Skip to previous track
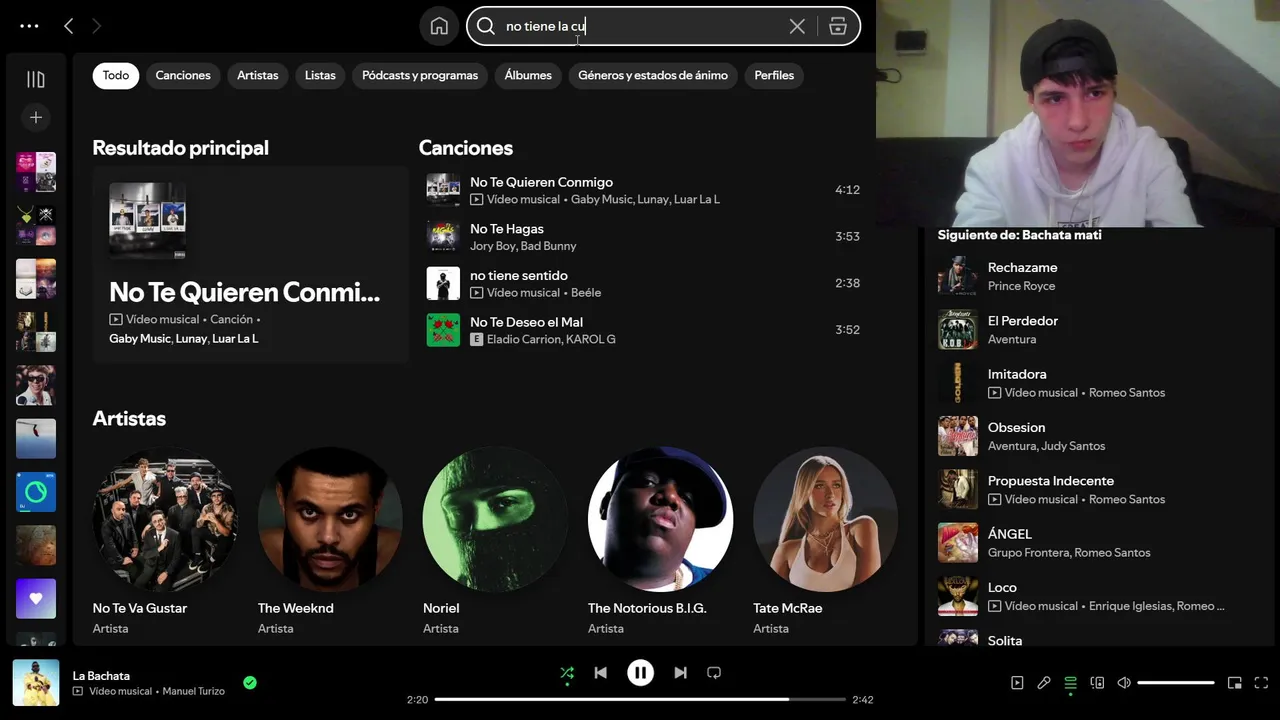Viewport: 1280px width, 720px height. pyautogui.click(x=600, y=673)
